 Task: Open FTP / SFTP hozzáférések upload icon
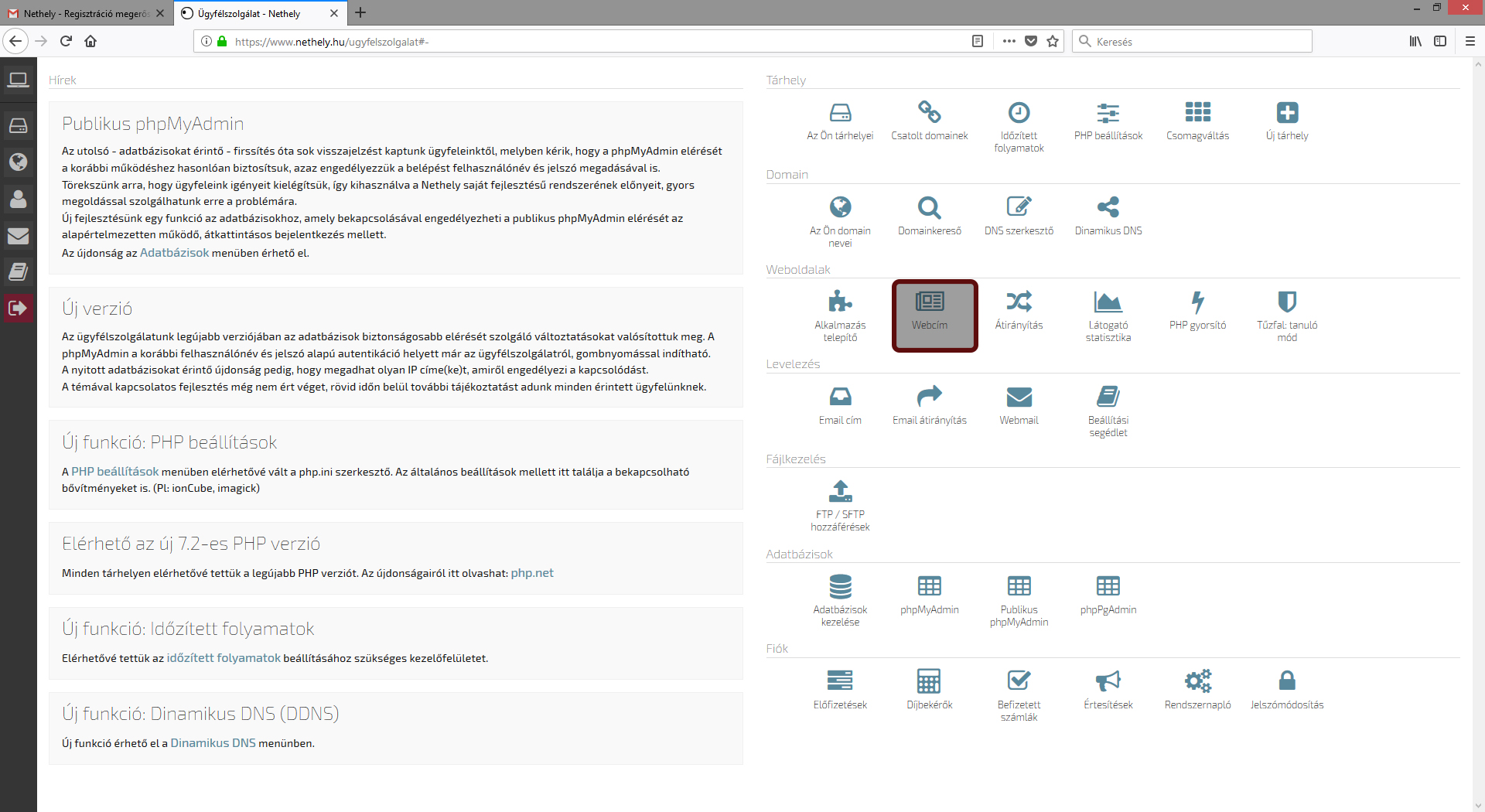(840, 491)
